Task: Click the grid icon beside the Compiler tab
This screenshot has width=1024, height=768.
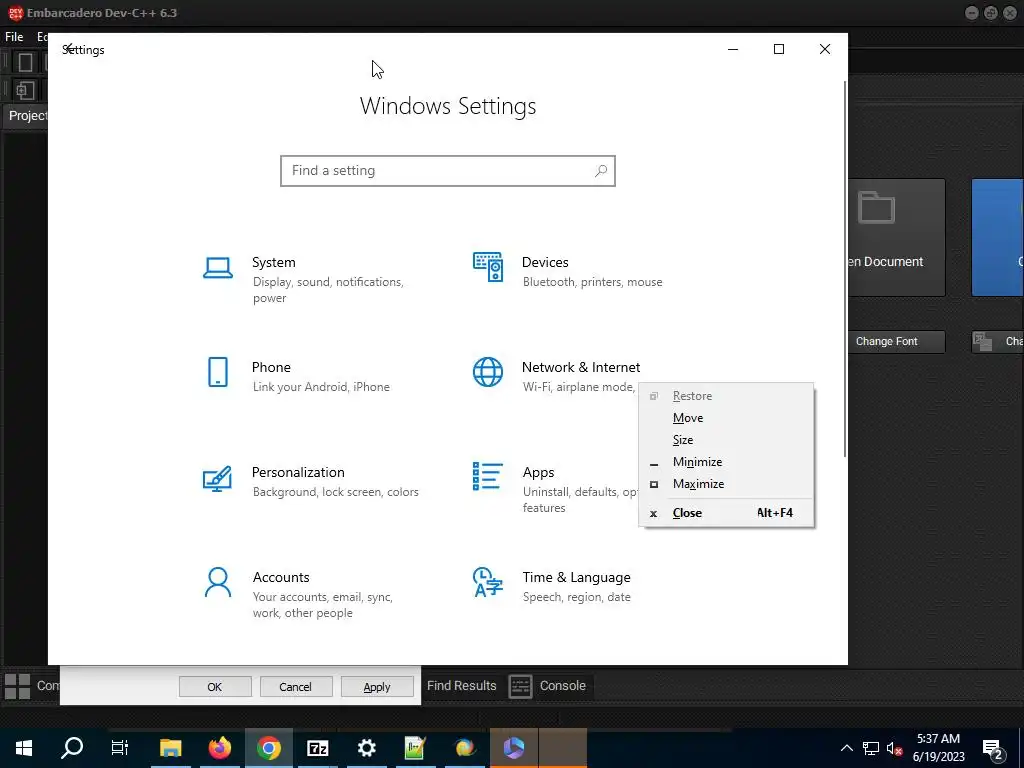Action: tap(18, 686)
